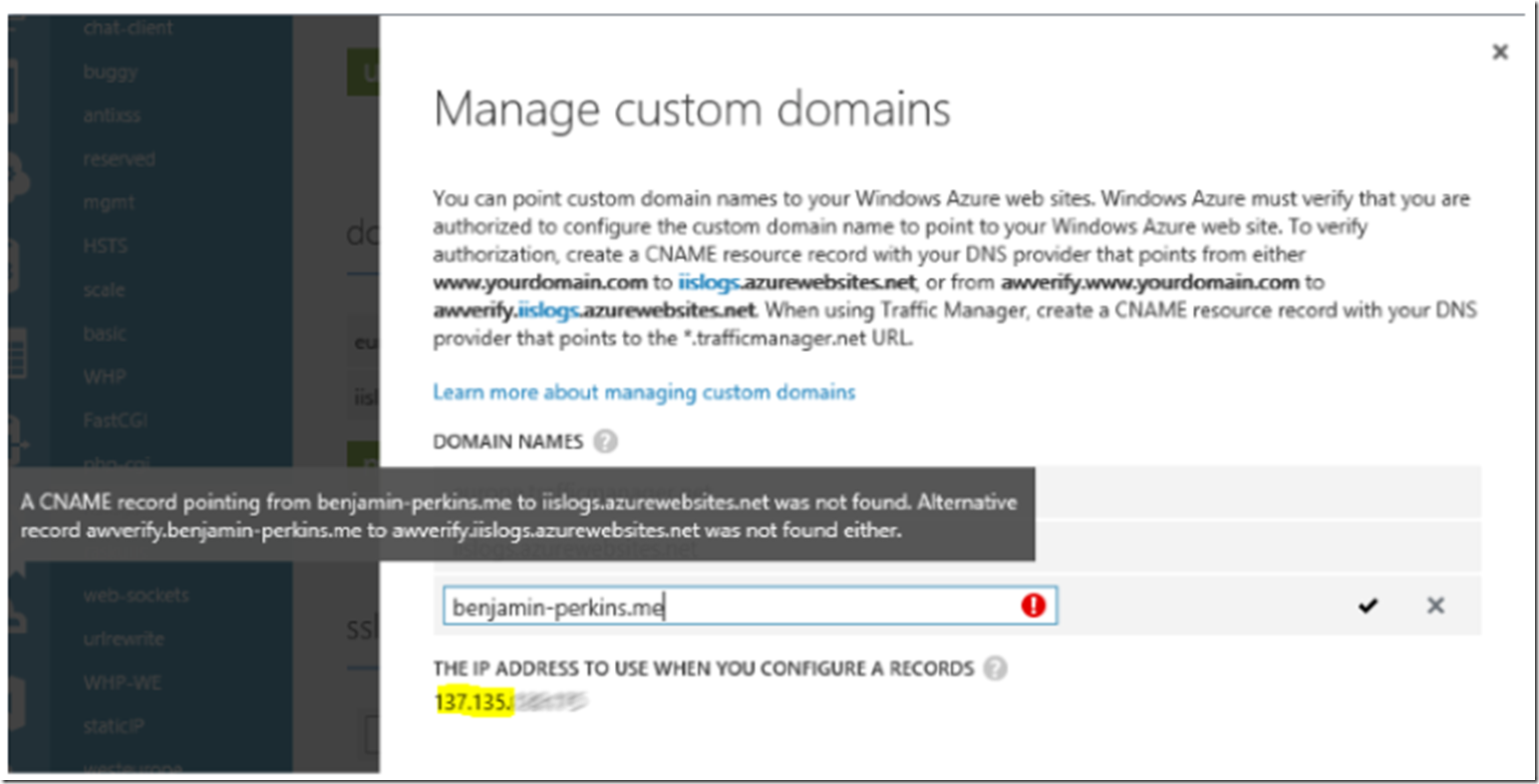
Task: Select chat-client in the site list
Action: click(128, 28)
